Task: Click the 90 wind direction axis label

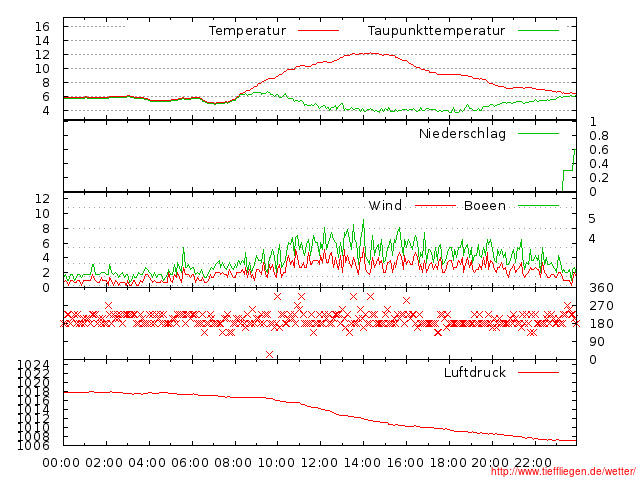Action: (597, 342)
